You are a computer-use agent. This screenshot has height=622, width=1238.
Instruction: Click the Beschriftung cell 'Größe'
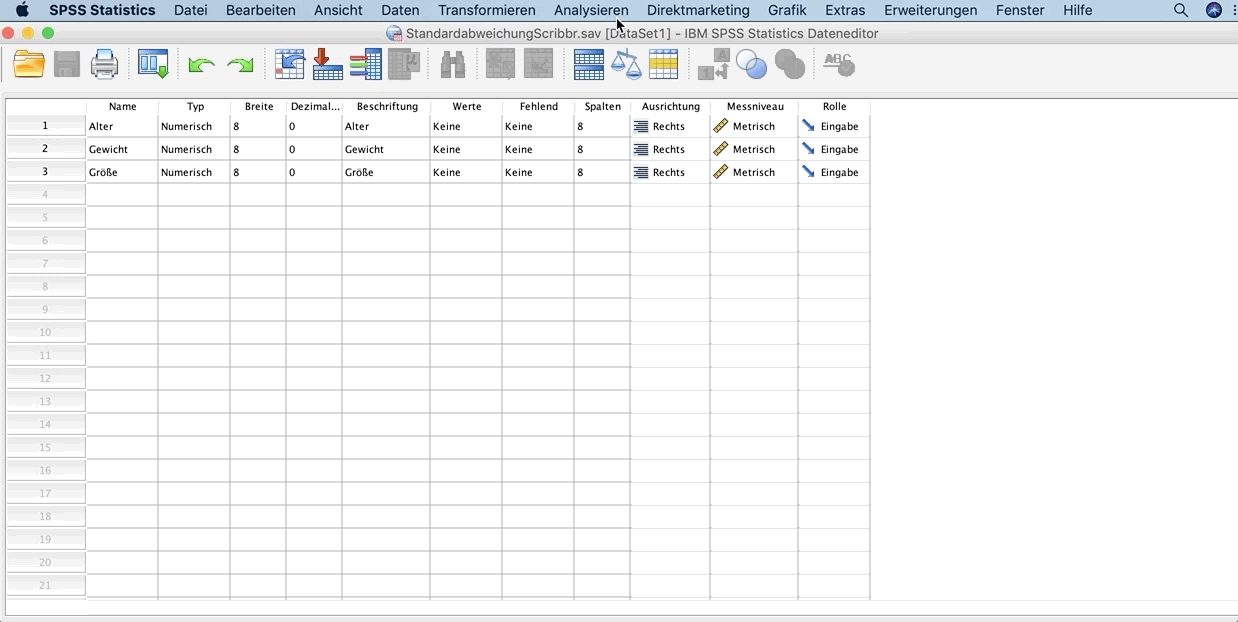pyautogui.click(x=387, y=172)
